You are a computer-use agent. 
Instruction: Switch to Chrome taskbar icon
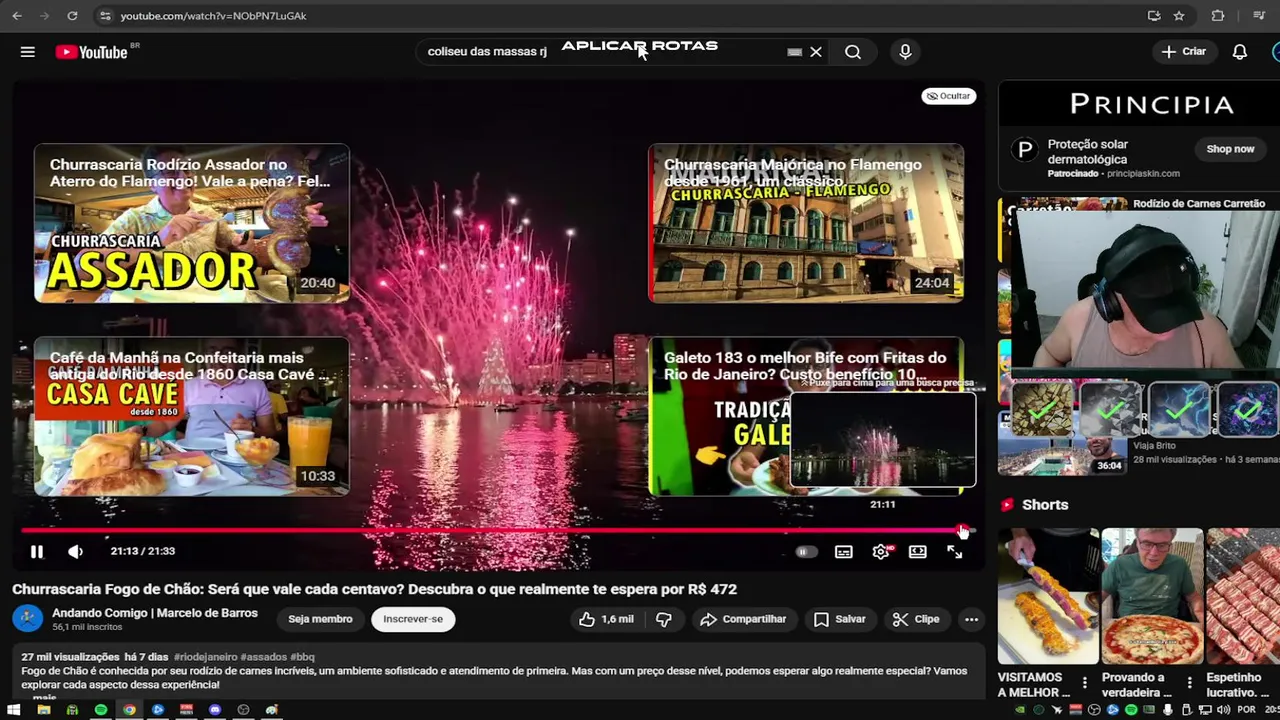(129, 710)
